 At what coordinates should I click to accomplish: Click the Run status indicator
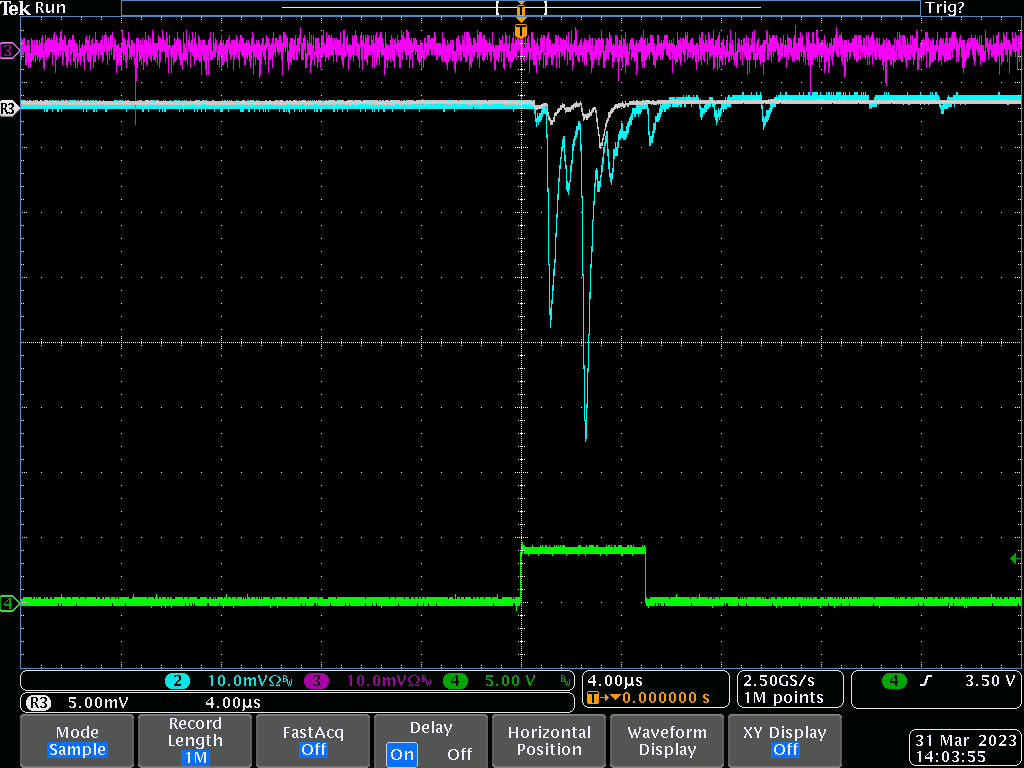(x=50, y=7)
